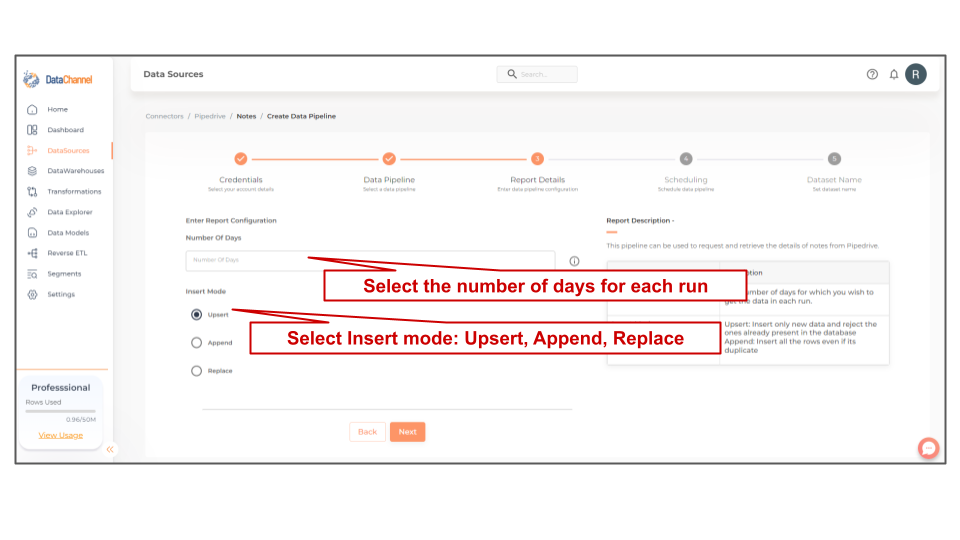Click the DataWarehouses menu label

tap(76, 171)
